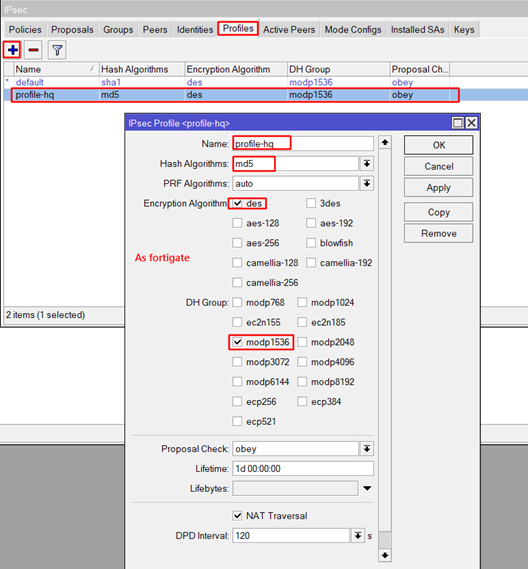The image size is (528, 569).
Task: Check ecp384 DH group
Action: (x=302, y=402)
